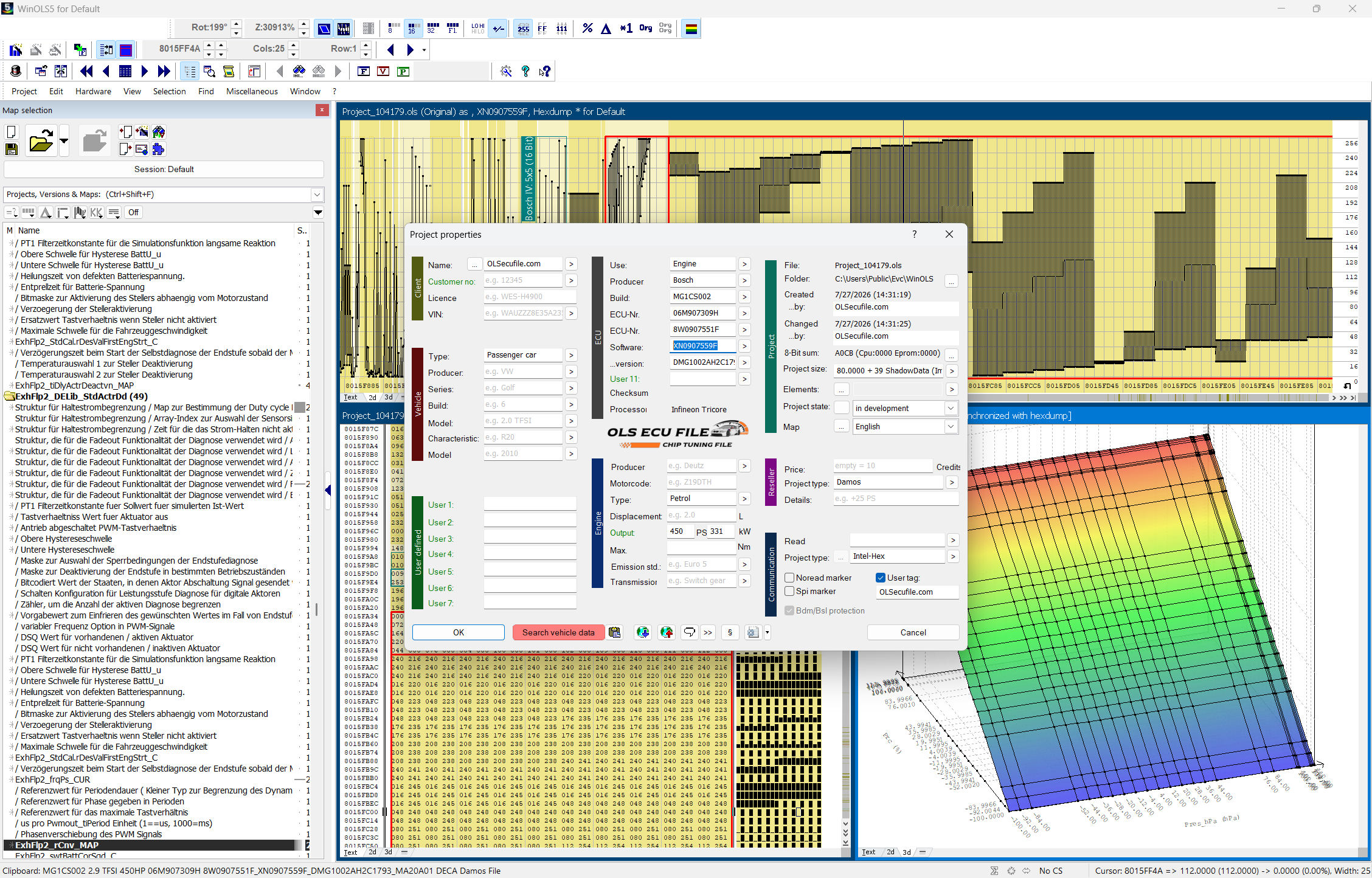1372x878 pixels.
Task: Click the fast-forward double arrow icon
Action: click(164, 72)
